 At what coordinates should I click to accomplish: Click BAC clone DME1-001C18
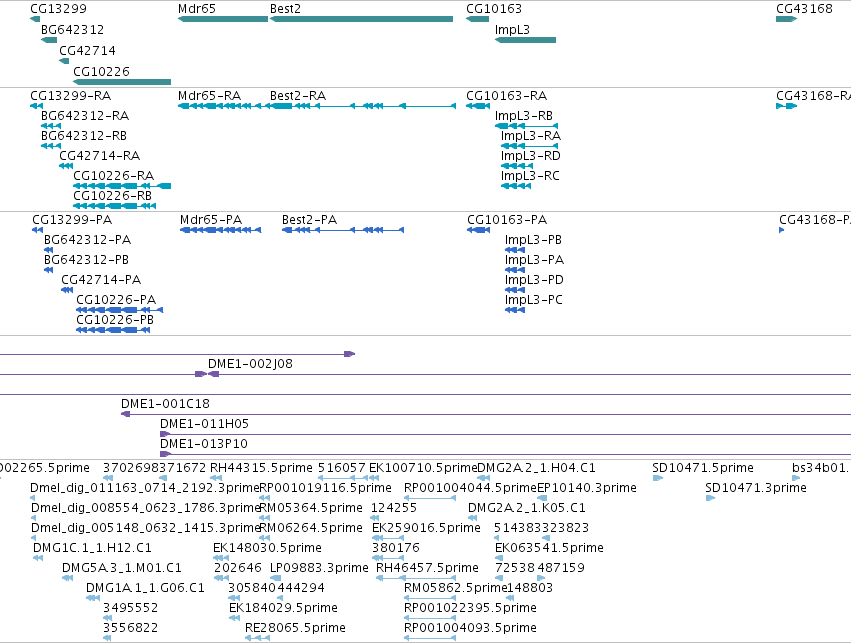486,415
